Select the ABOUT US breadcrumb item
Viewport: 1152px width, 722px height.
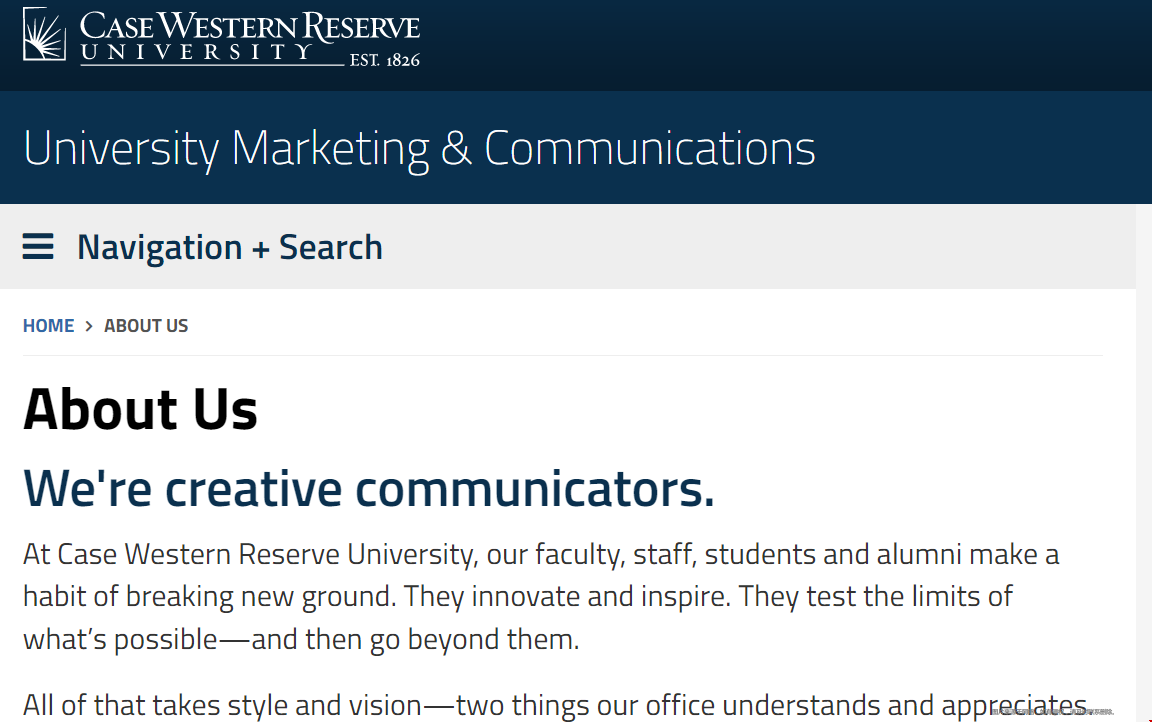[145, 325]
